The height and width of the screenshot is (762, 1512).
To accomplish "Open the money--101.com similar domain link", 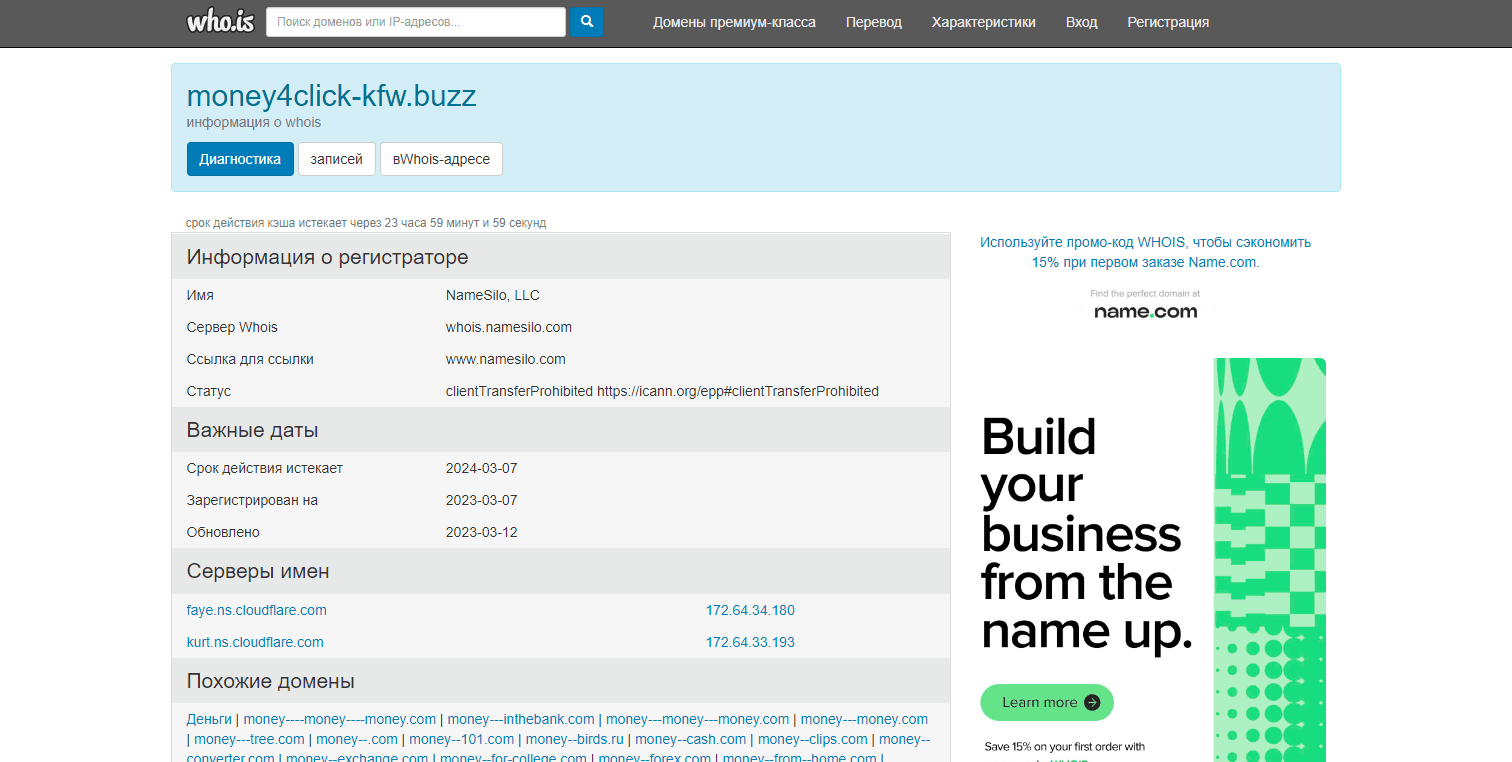I will pos(461,739).
